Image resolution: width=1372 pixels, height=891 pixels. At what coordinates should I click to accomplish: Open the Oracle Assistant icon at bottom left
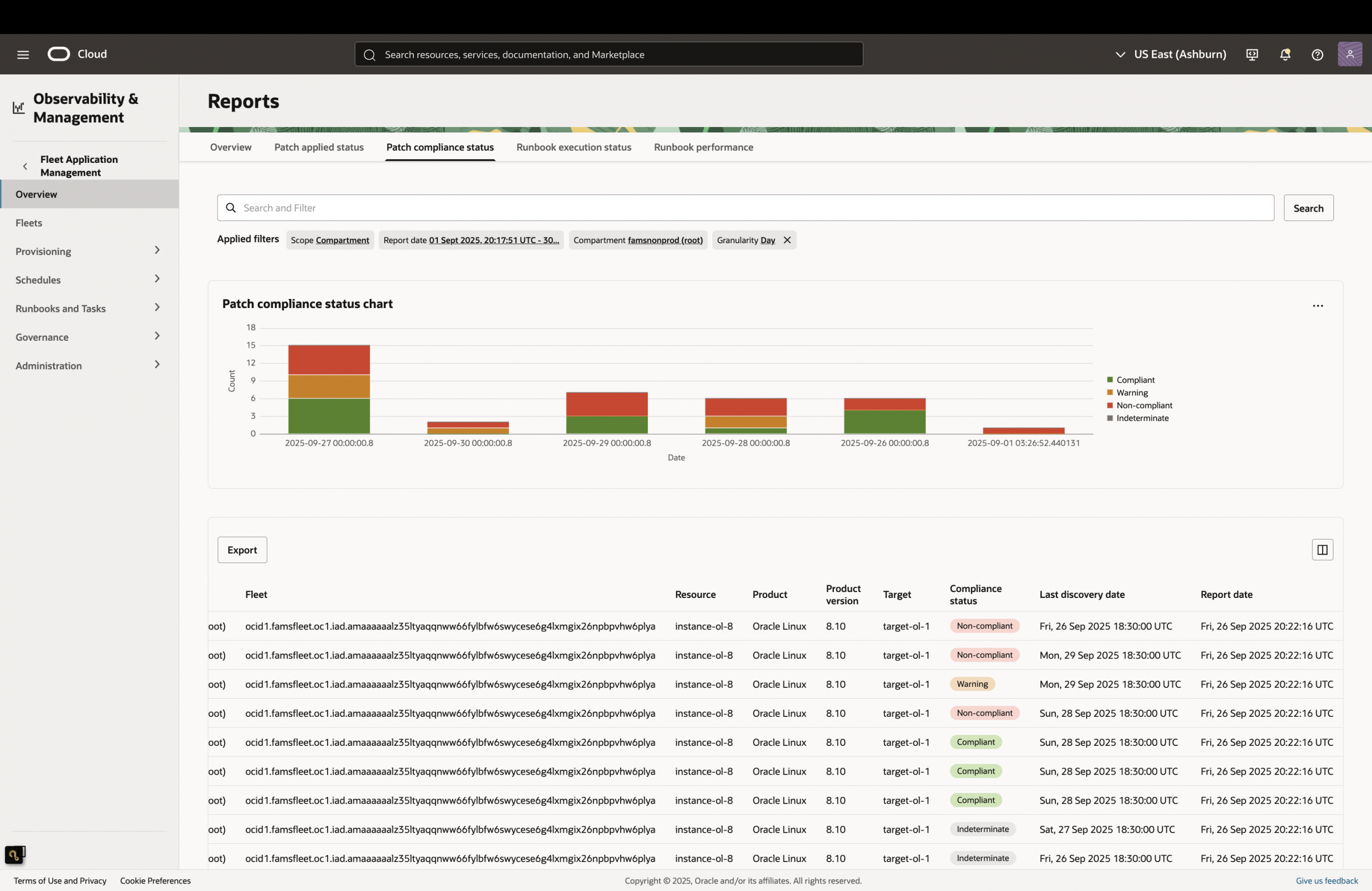click(x=15, y=855)
